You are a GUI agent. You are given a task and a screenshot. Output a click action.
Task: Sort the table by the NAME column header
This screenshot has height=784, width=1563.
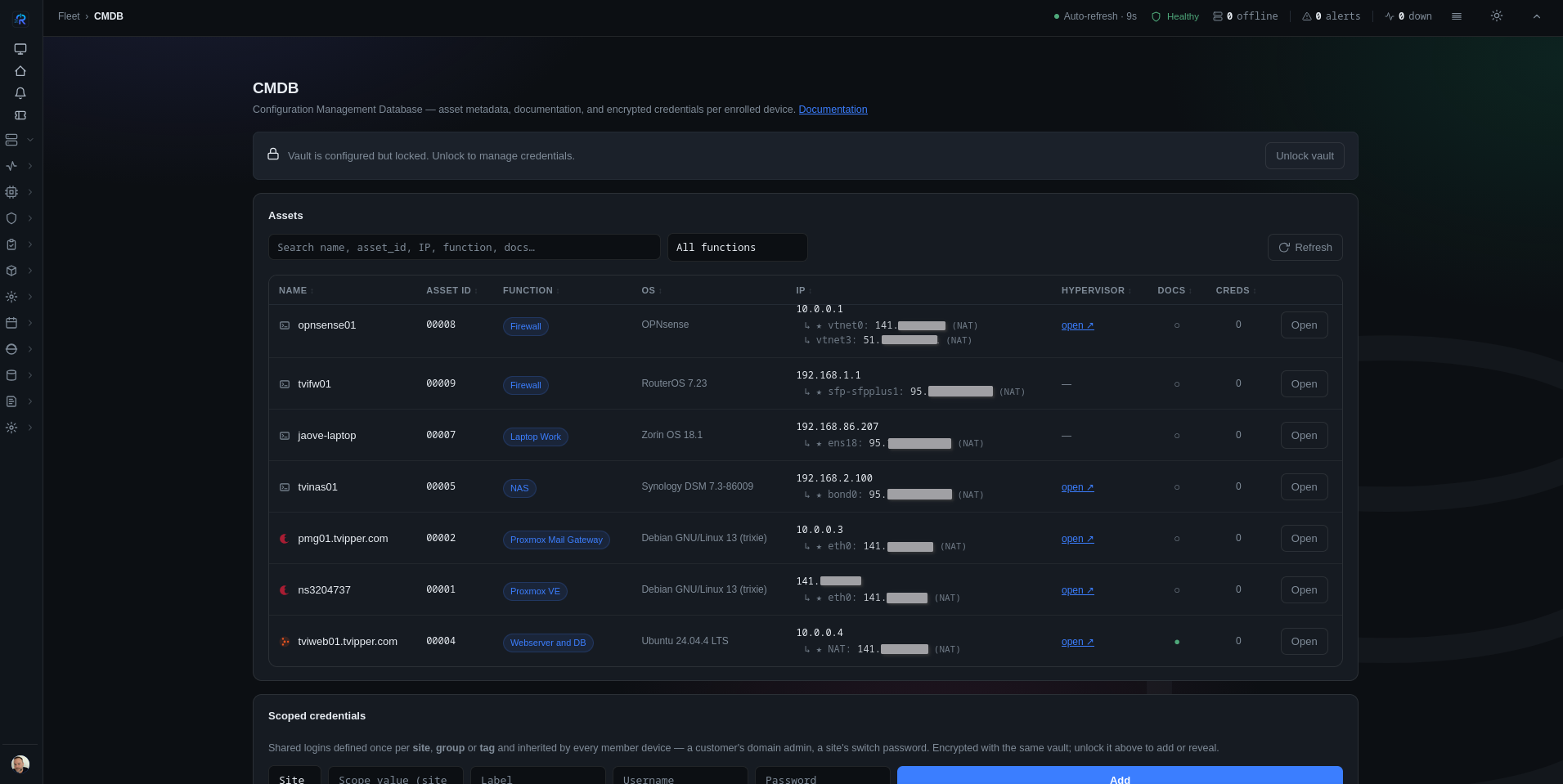pyautogui.click(x=293, y=290)
